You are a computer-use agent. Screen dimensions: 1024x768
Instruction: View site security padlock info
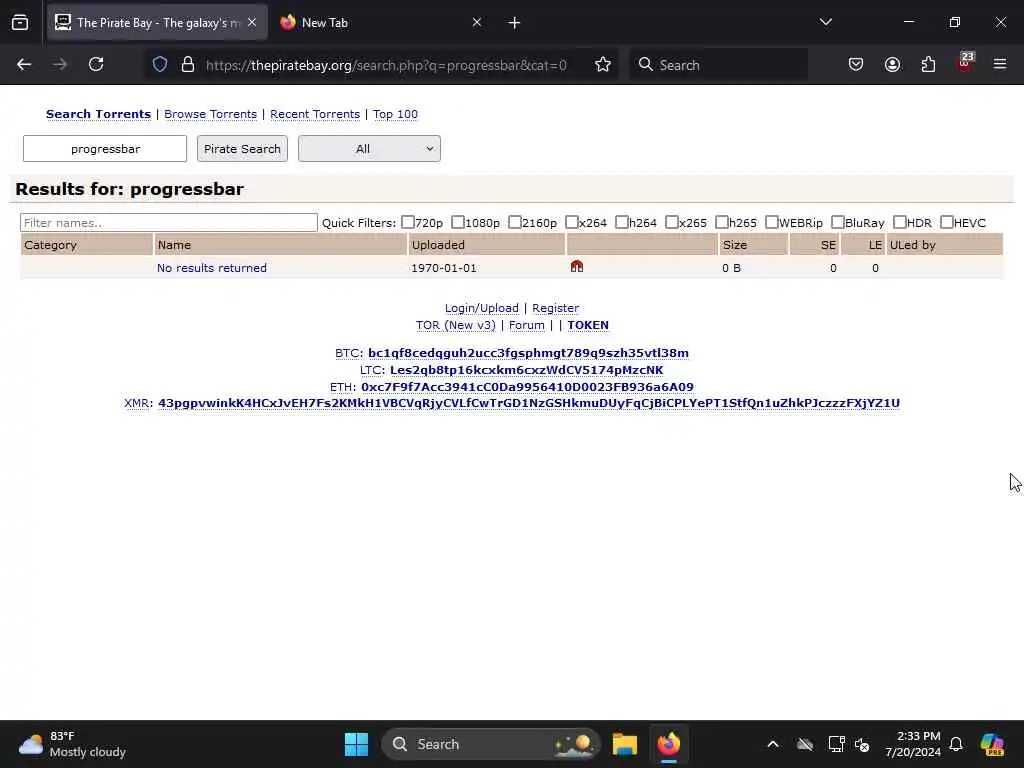[188, 65]
